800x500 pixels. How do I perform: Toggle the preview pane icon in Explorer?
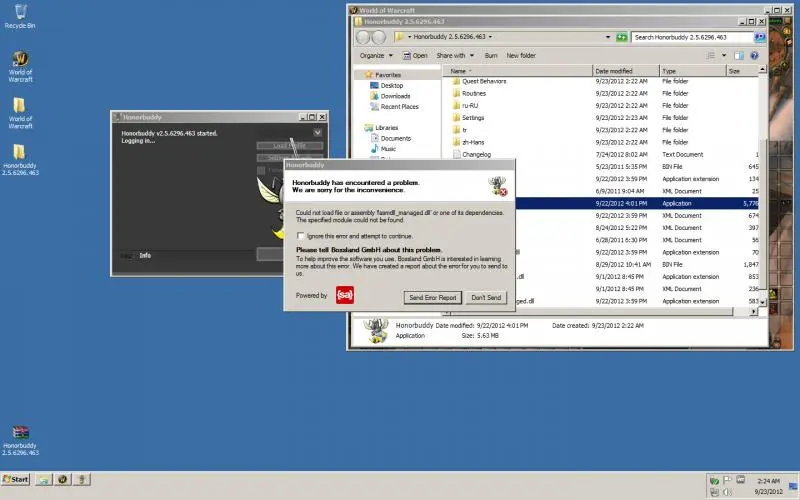coord(739,55)
